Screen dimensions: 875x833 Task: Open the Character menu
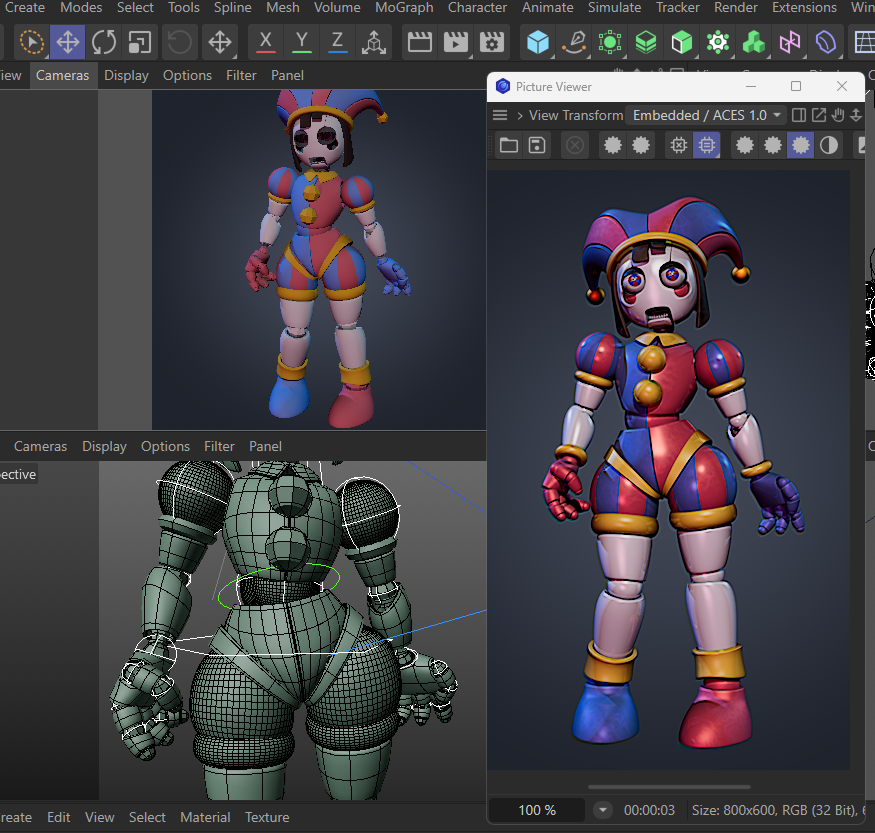(x=477, y=8)
